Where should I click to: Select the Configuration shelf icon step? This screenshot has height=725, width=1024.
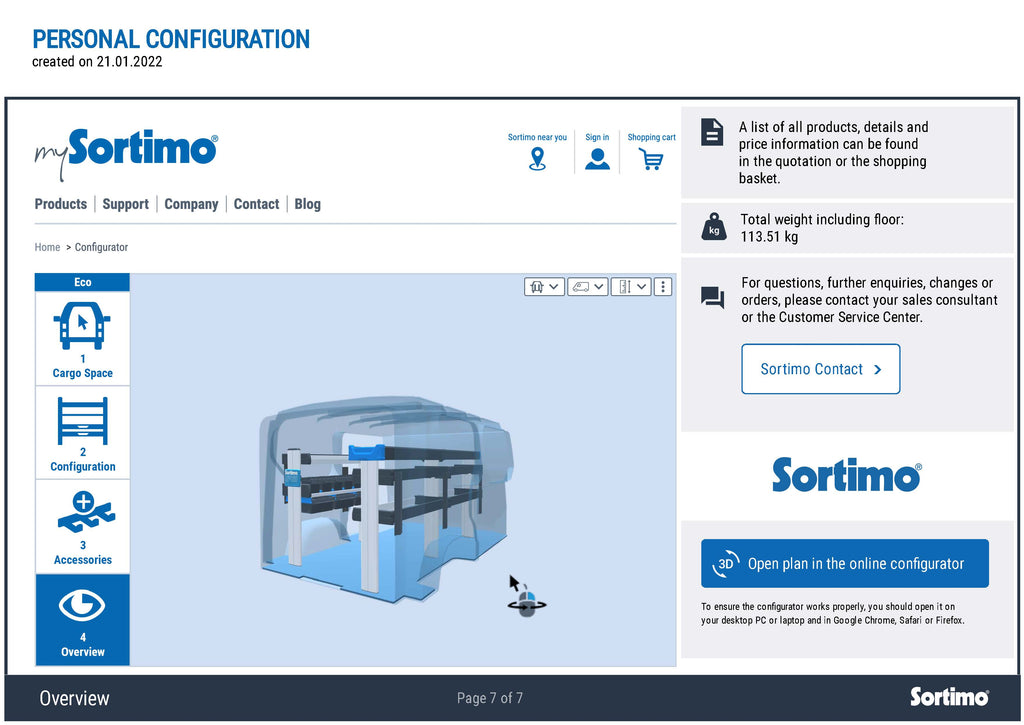pos(82,421)
